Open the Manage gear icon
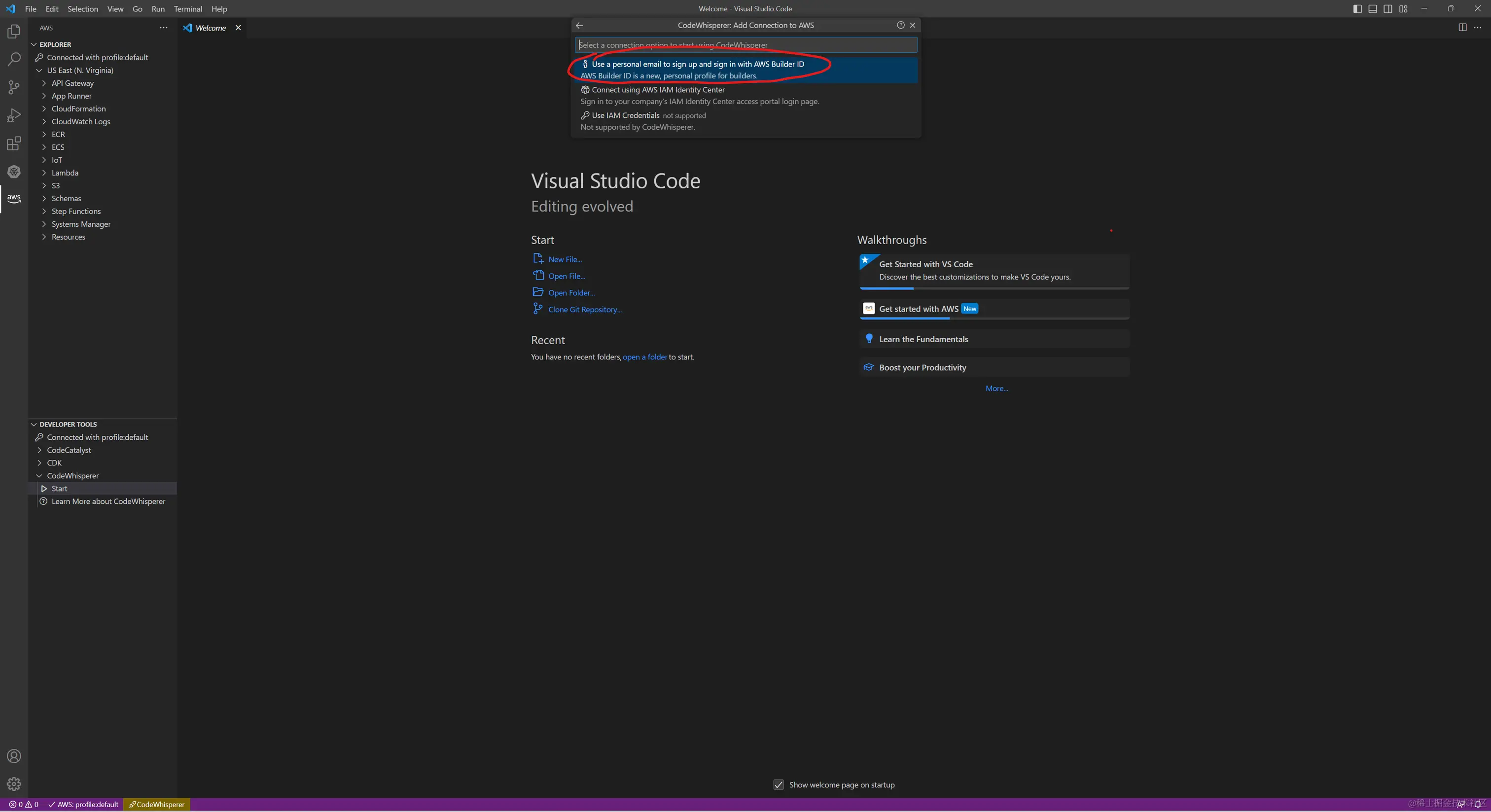1491x812 pixels. [x=14, y=783]
